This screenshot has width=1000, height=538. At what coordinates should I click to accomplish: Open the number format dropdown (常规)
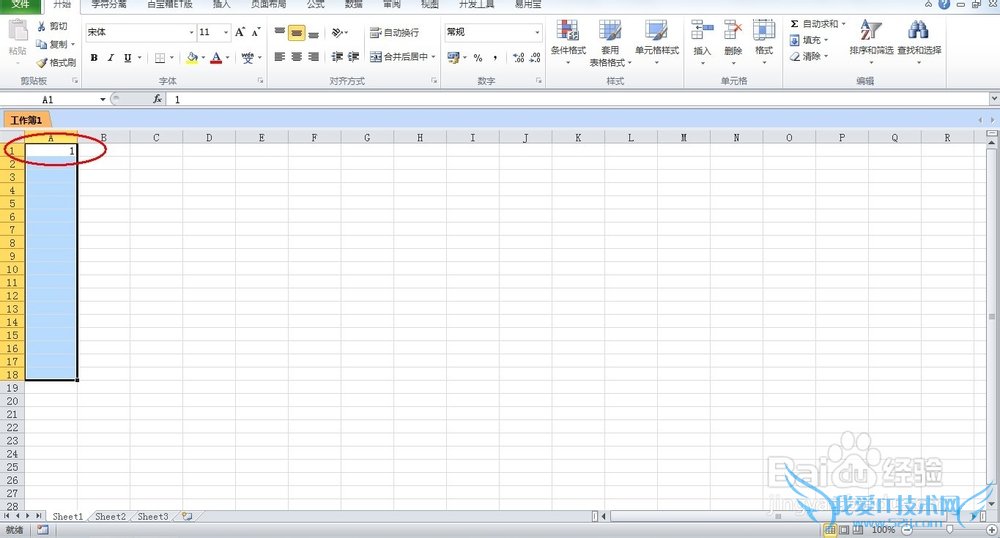click(x=537, y=32)
